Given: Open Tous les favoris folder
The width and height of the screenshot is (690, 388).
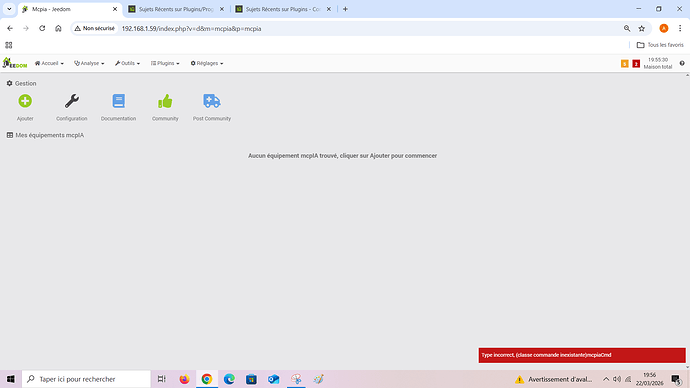Looking at the screenshot, I should point(660,45).
